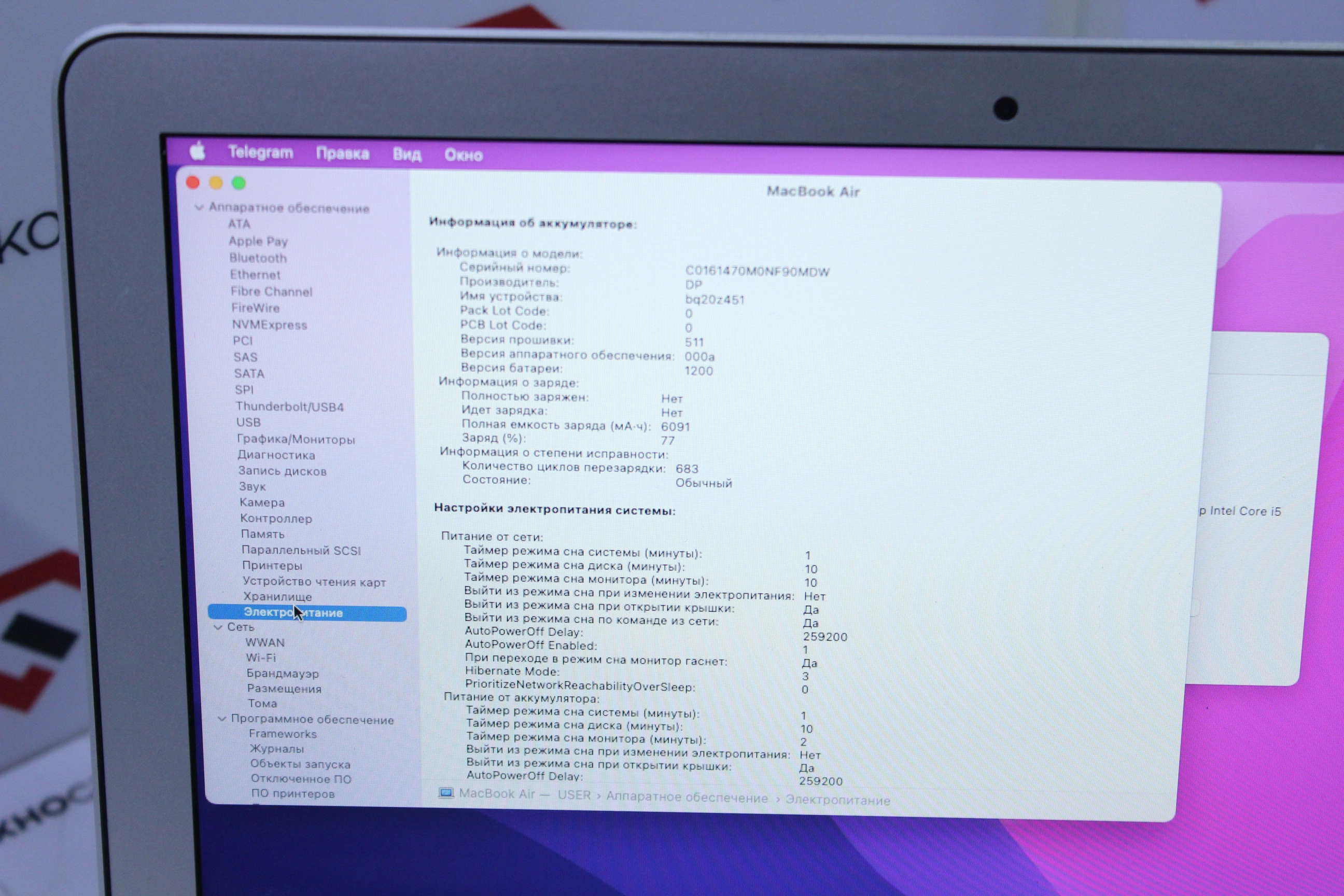Select Bluetooth in the sidebar

(x=258, y=258)
